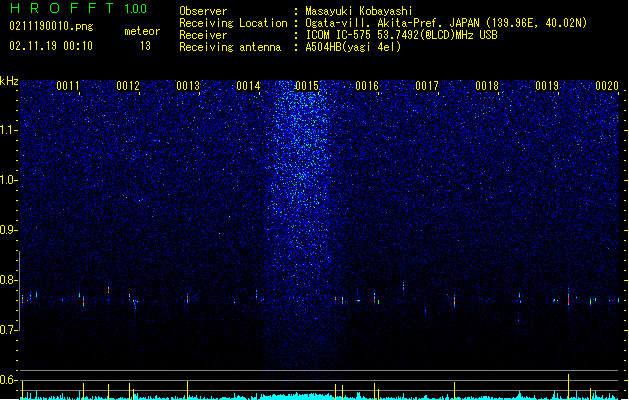The height and width of the screenshot is (400, 629).
Task: Click the 1.0 kHz axis label
Action: tap(9, 180)
